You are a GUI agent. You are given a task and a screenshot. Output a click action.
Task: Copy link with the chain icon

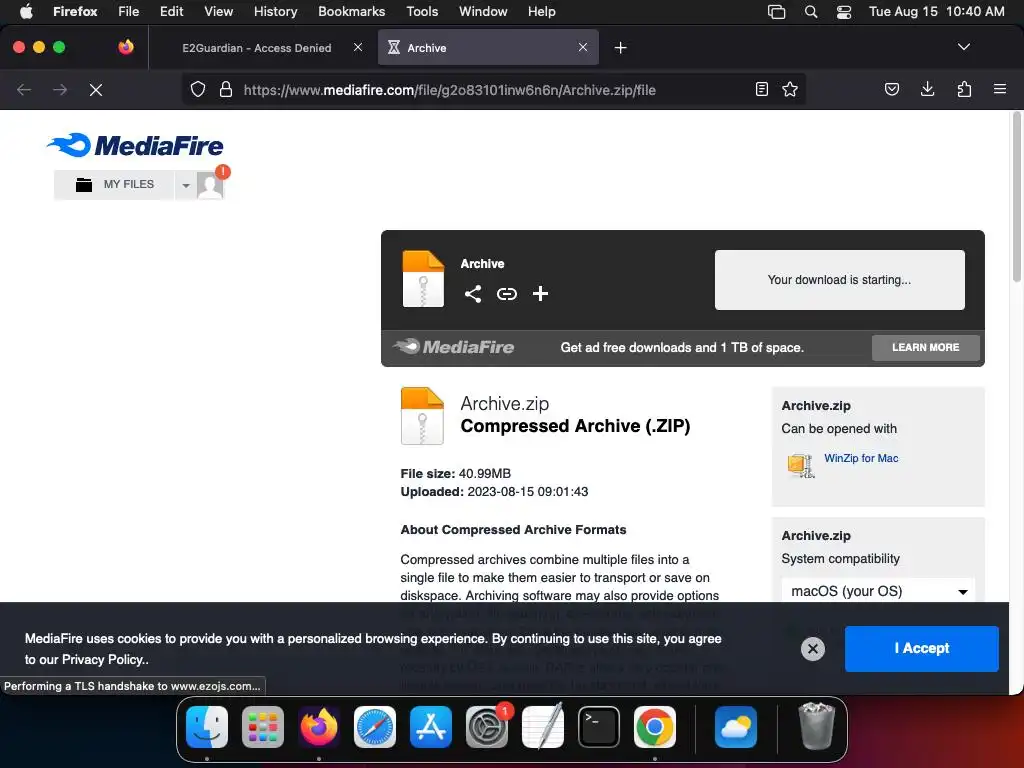(507, 294)
